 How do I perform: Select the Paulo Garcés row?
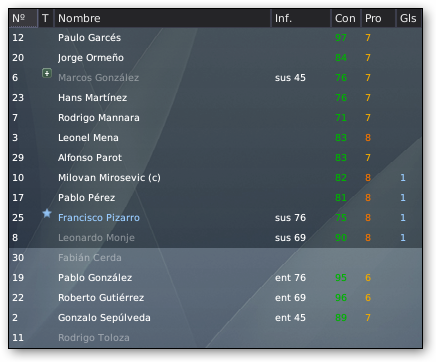pyautogui.click(x=215, y=38)
